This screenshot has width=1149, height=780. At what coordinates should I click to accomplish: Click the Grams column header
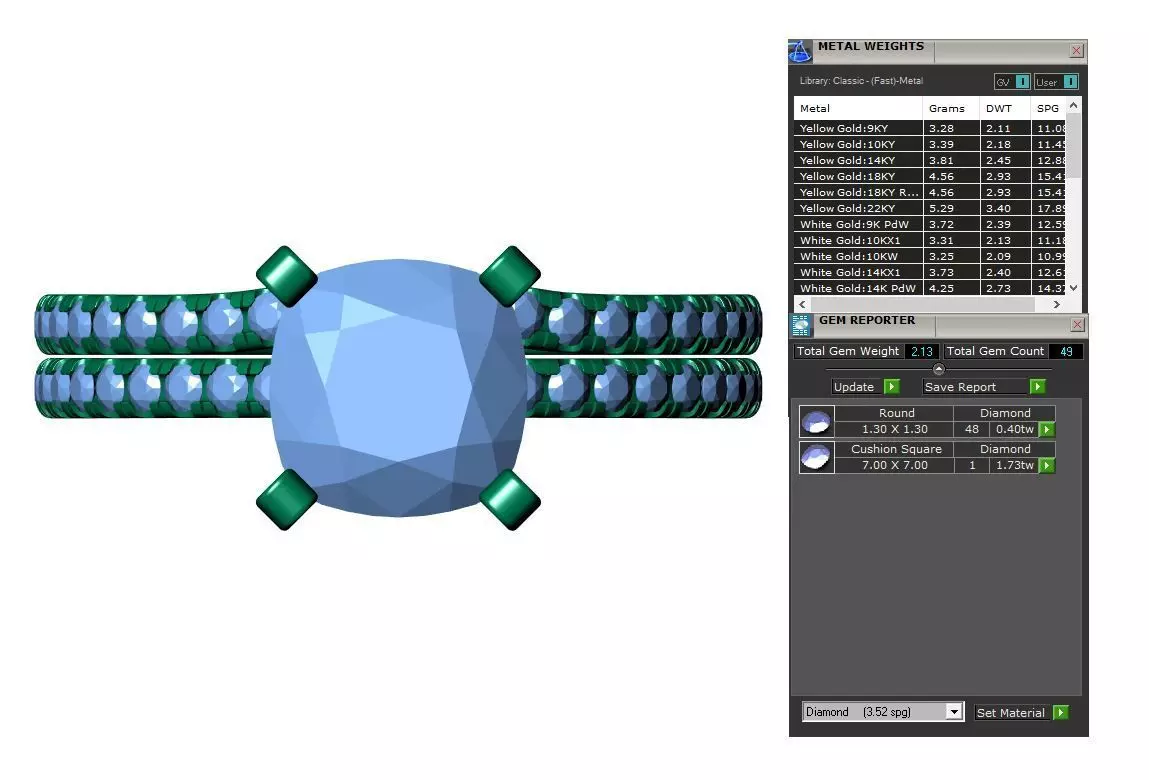pos(951,108)
